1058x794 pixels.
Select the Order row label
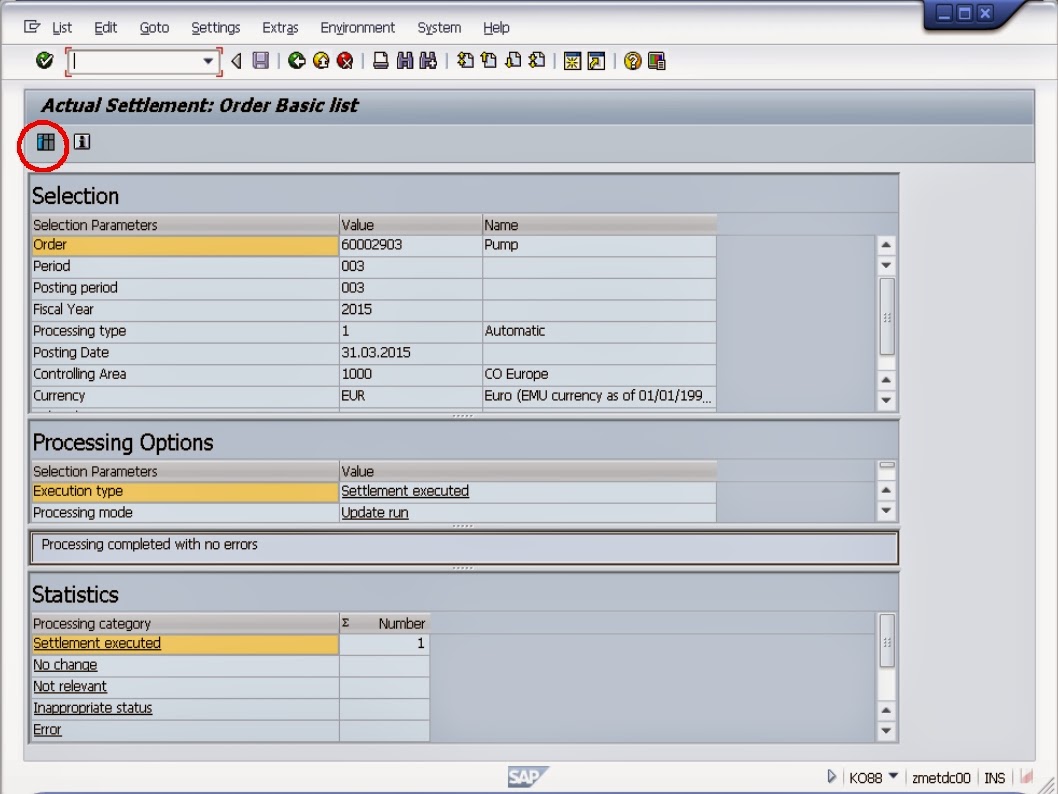(x=185, y=245)
